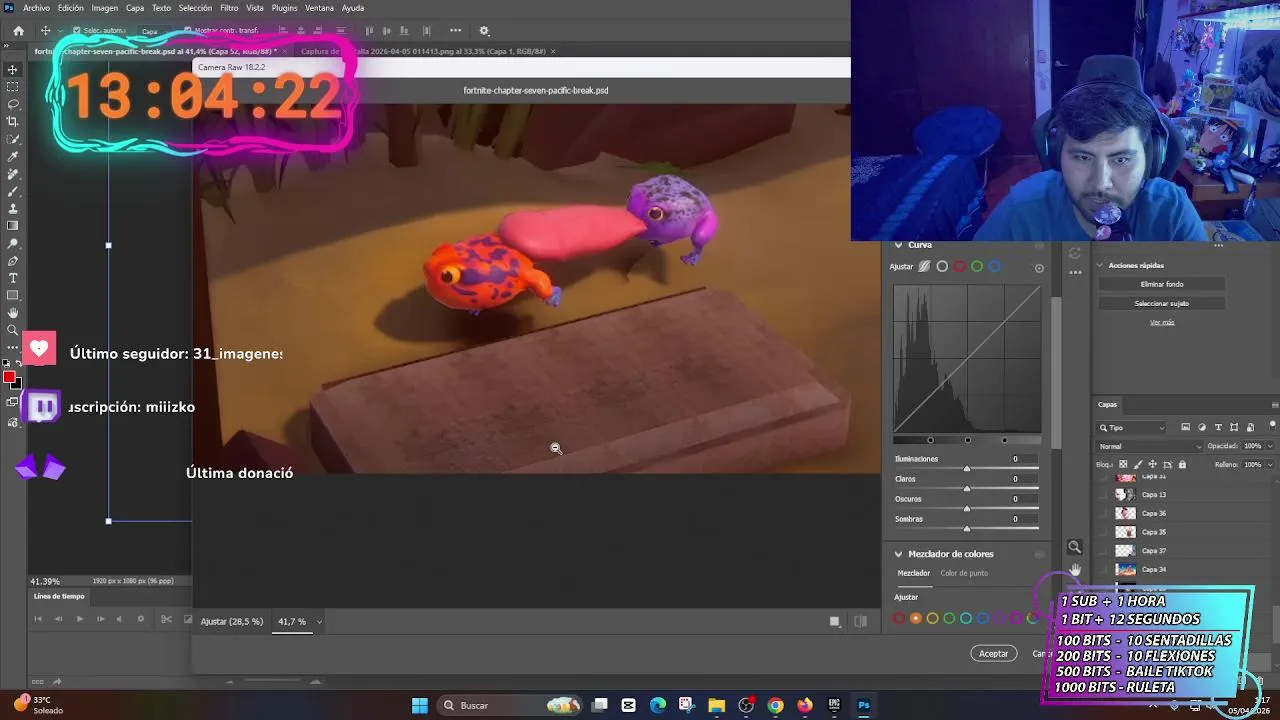Select the Camera Raw zoom magnifier tool

click(1074, 547)
